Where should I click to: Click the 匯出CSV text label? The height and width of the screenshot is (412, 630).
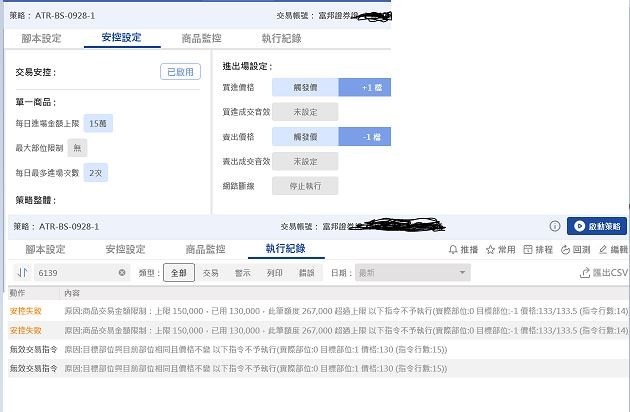click(x=610, y=273)
